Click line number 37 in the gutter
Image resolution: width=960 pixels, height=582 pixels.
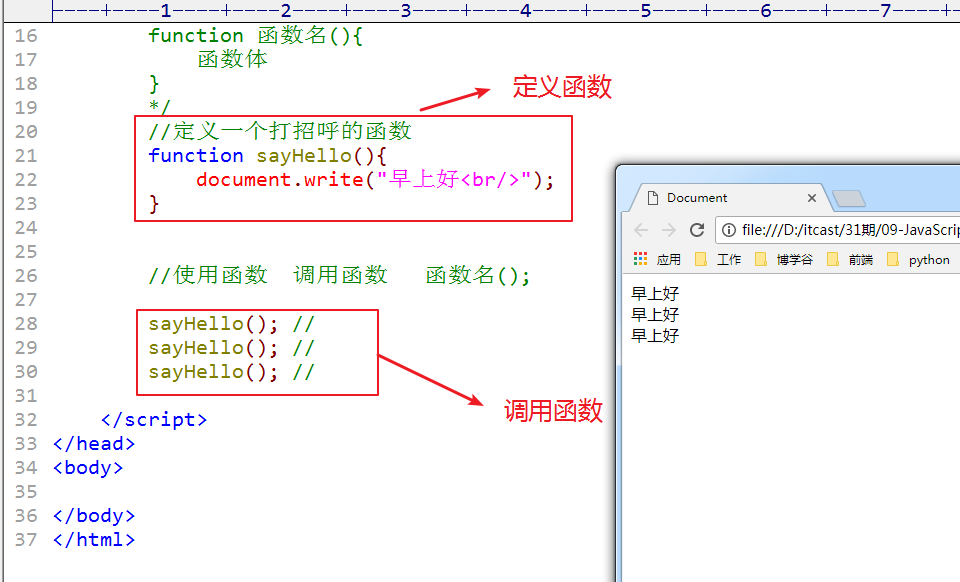click(26, 540)
